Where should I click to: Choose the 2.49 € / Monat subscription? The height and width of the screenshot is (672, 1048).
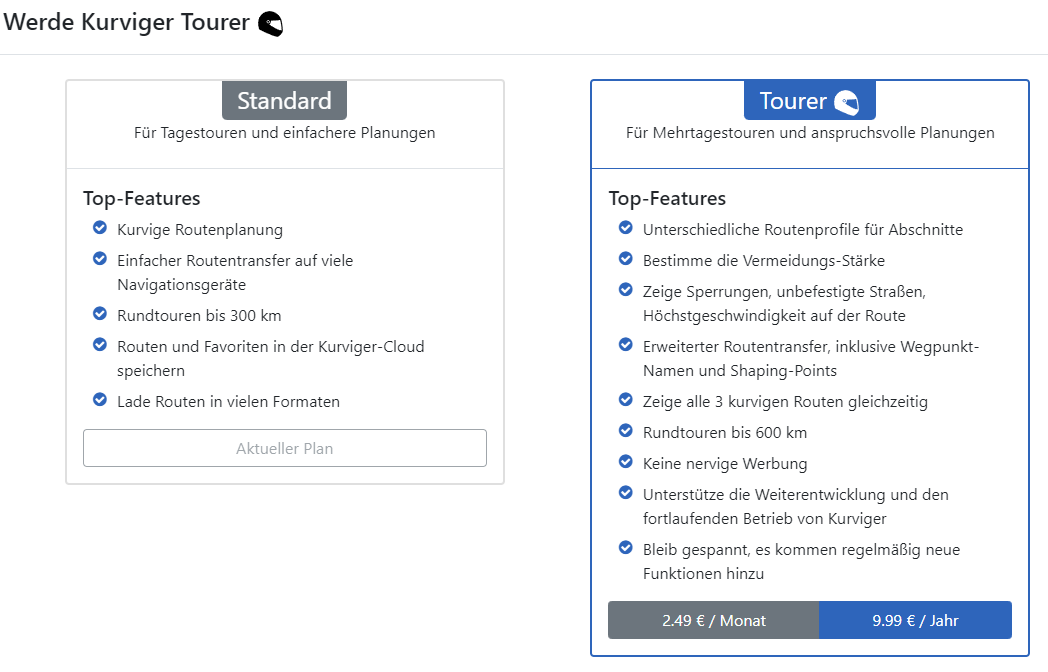[x=713, y=620]
